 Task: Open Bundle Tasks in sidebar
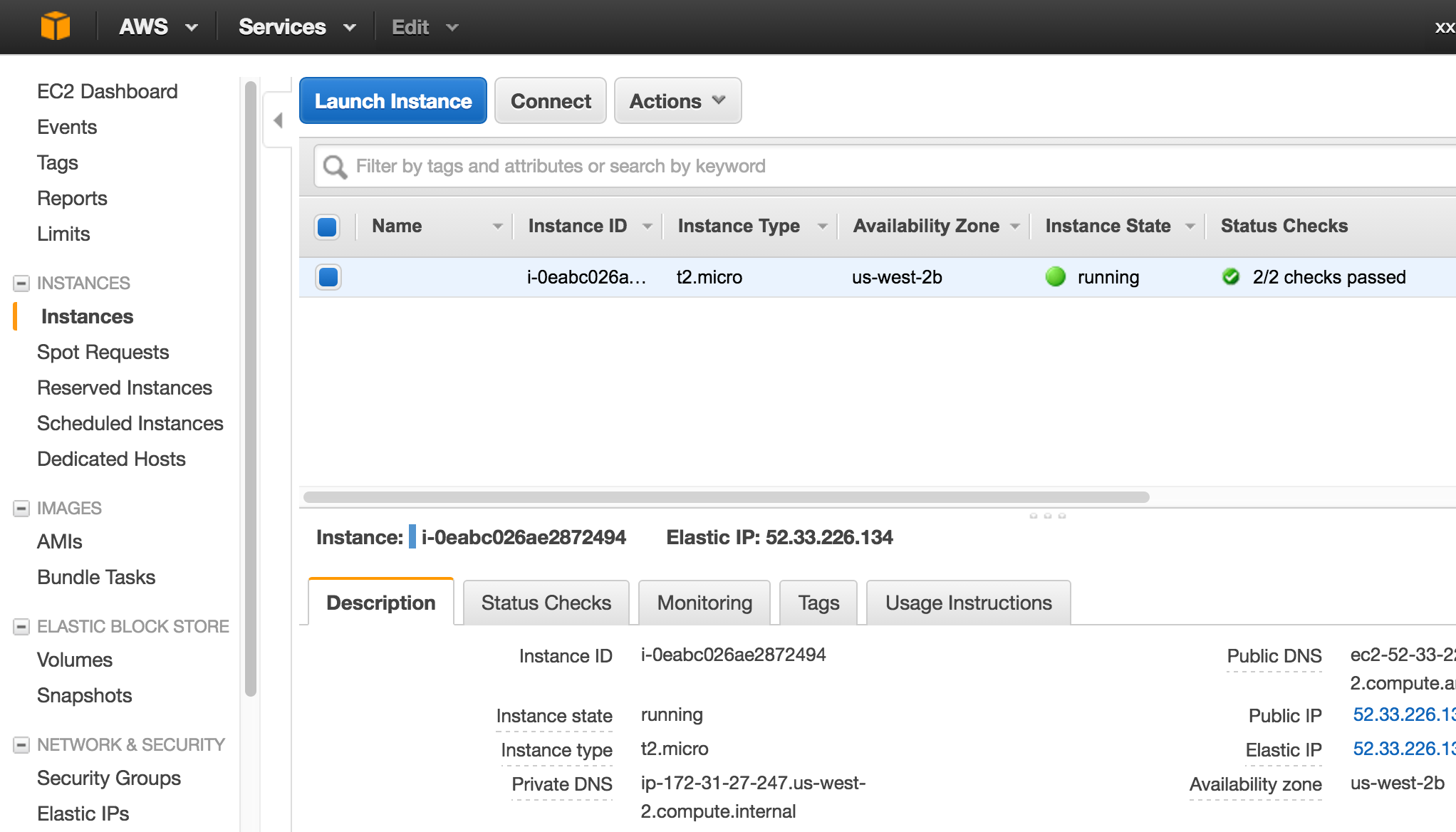pyautogui.click(x=96, y=577)
